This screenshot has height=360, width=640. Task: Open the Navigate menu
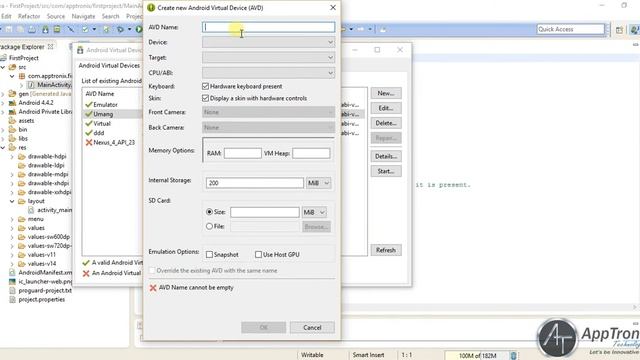(83, 16)
